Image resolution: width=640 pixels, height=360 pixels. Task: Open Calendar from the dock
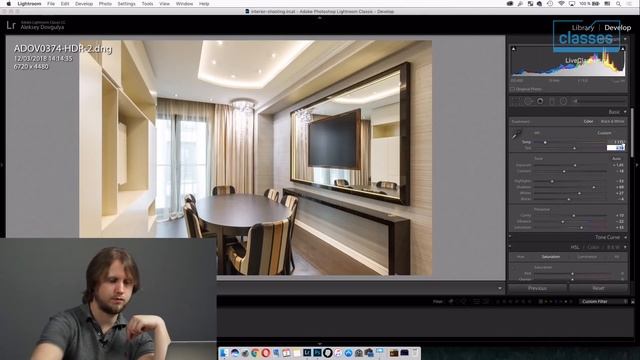(286, 353)
